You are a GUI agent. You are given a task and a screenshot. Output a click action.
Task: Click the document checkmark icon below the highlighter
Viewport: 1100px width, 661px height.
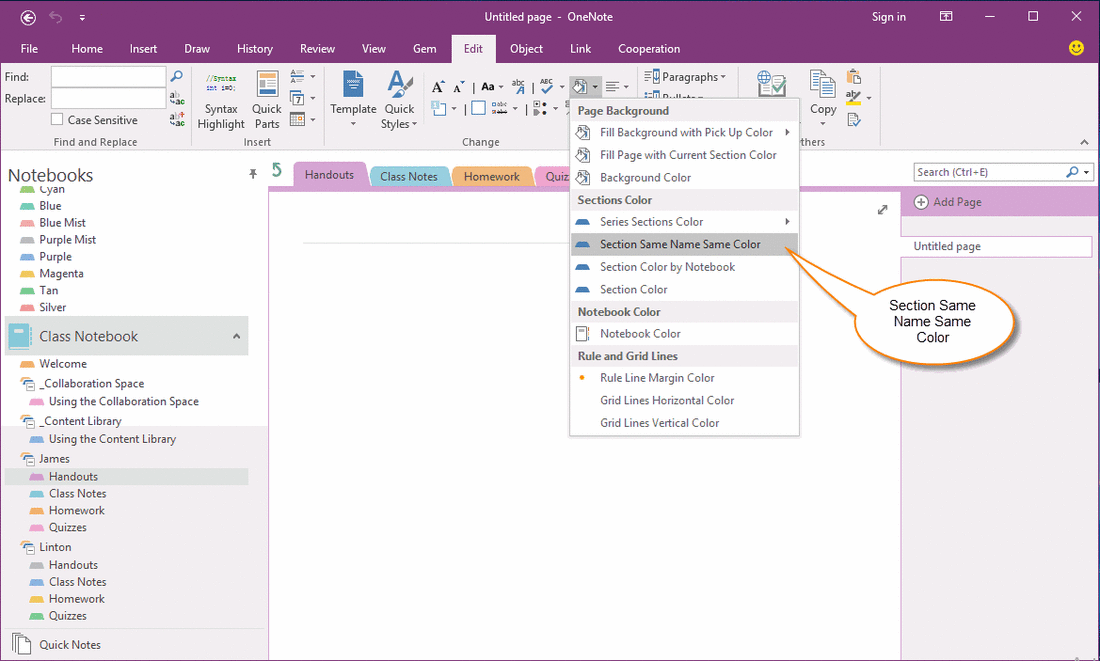pos(854,120)
